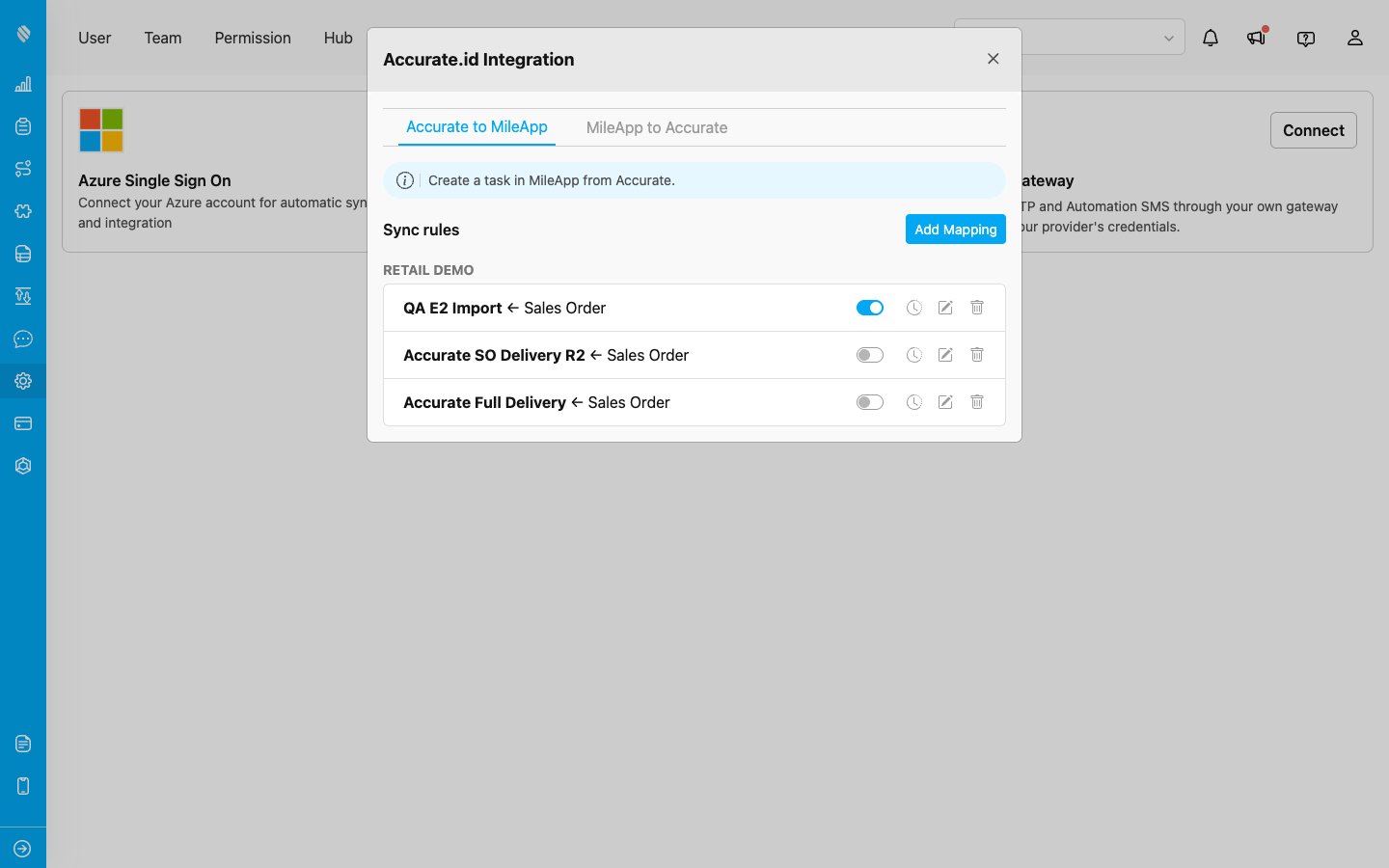This screenshot has height=868, width=1389.
Task: Go to the Team tab
Action: point(163,38)
